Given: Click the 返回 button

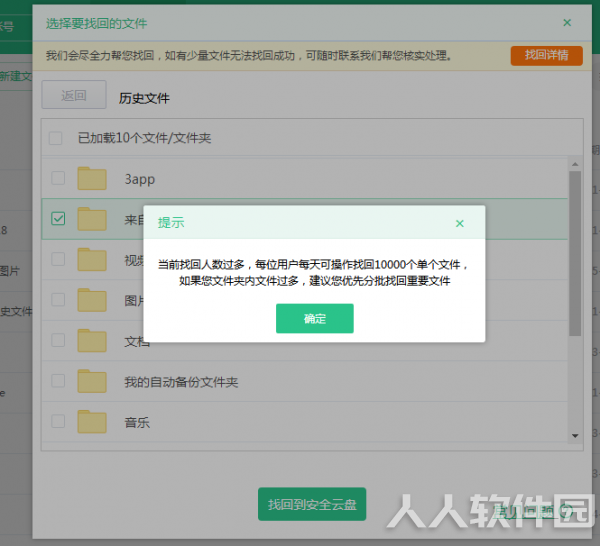Looking at the screenshot, I should point(74,95).
